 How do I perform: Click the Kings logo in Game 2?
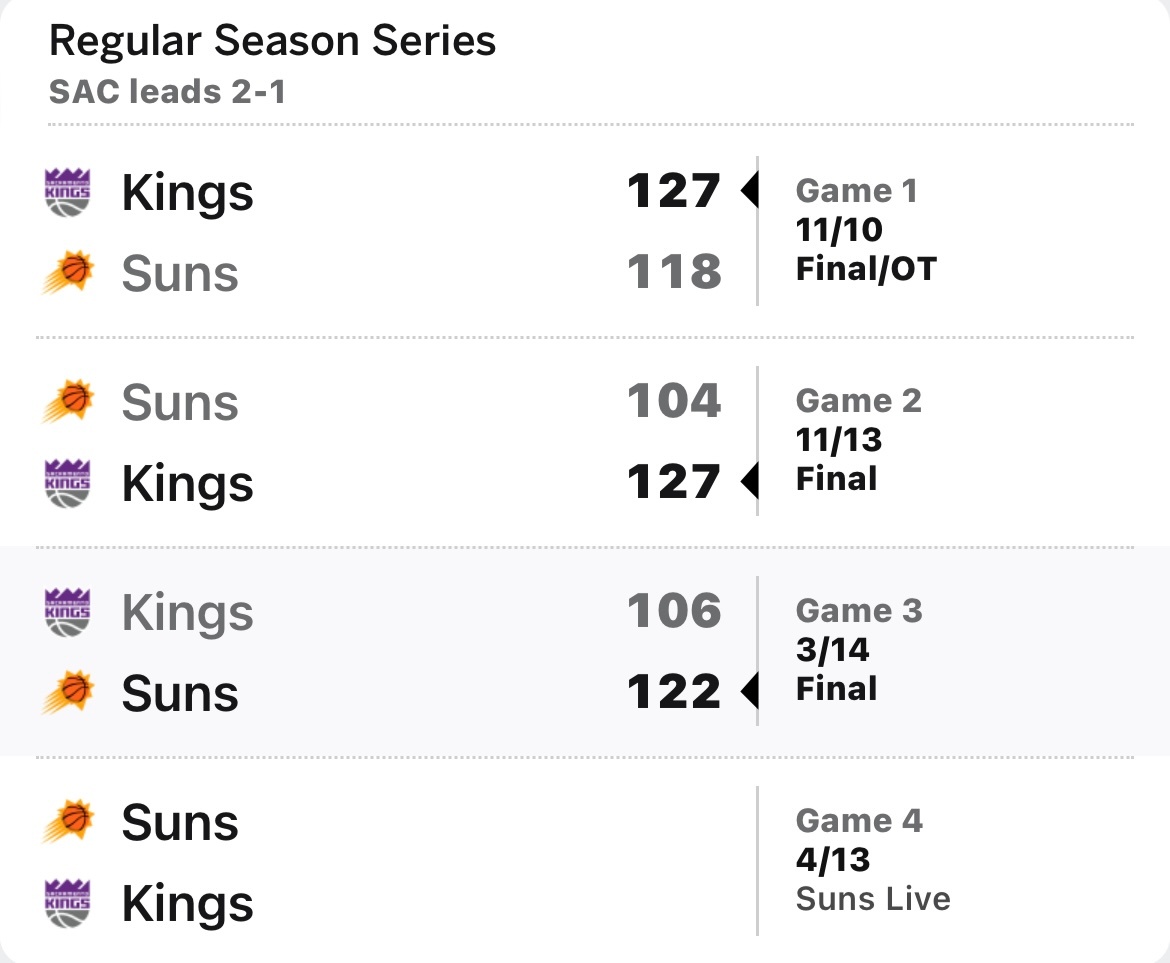coord(67,483)
